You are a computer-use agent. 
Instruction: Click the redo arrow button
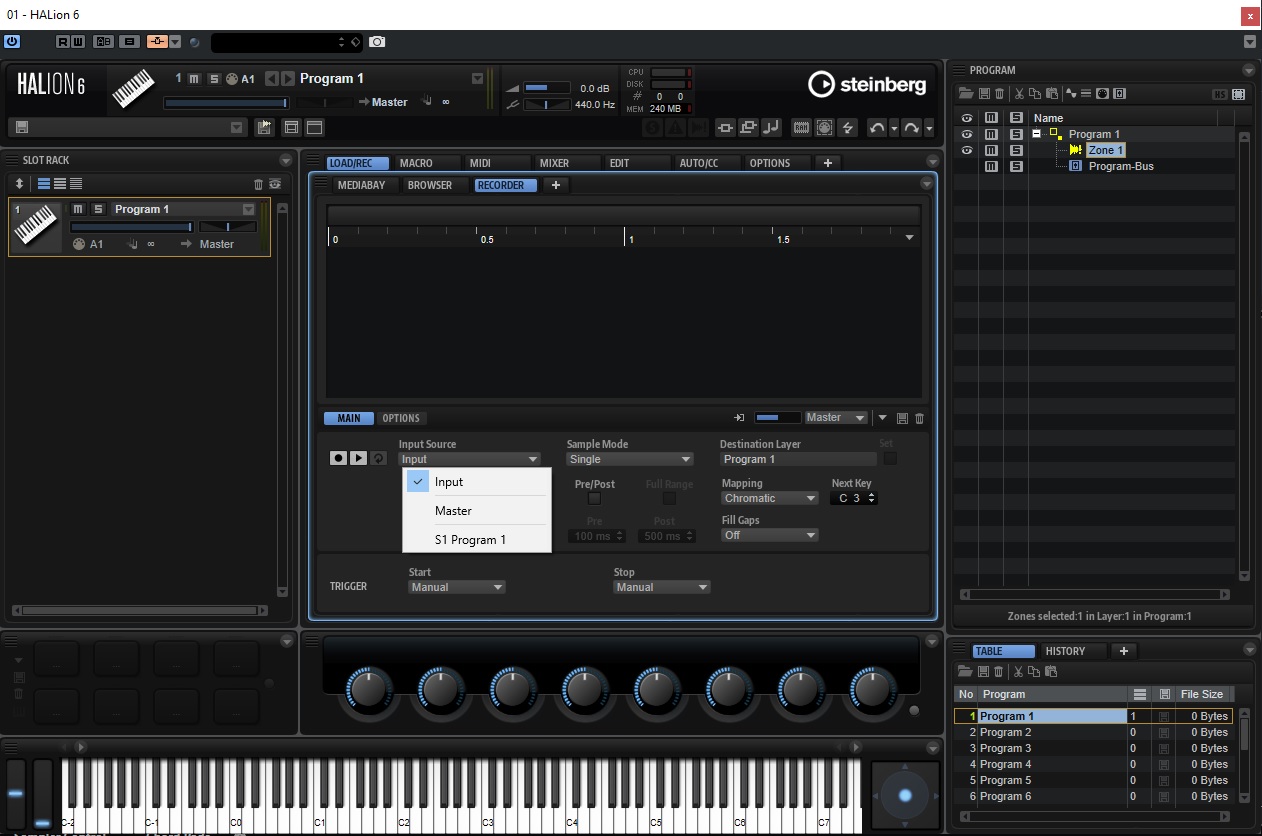(911, 127)
